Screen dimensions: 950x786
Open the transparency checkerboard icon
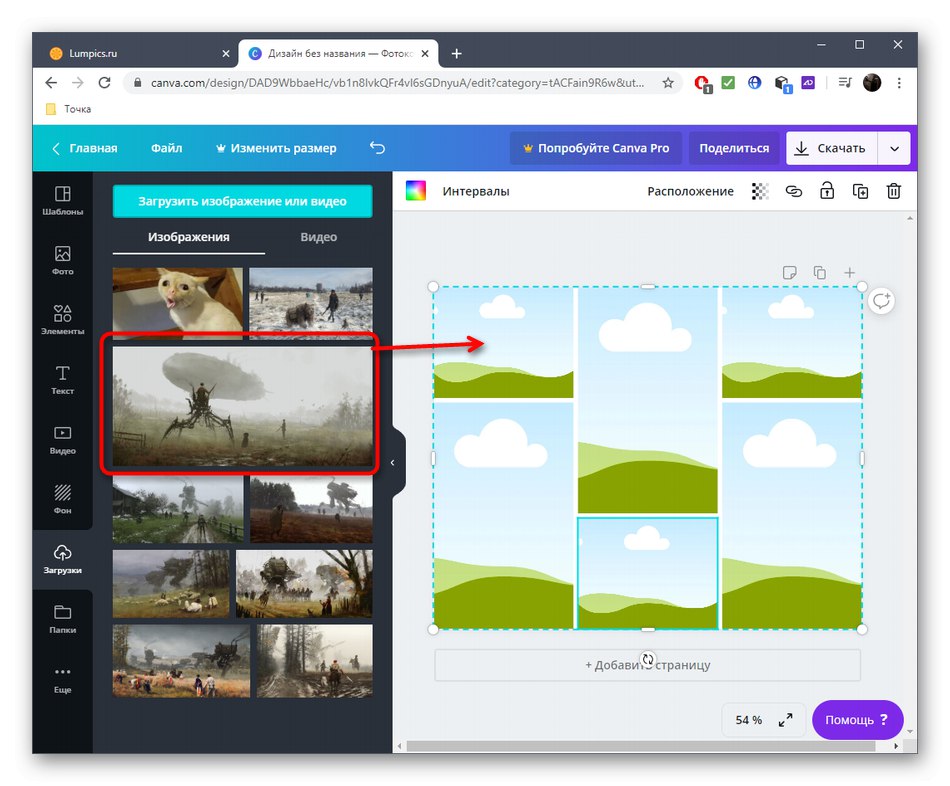[x=760, y=192]
